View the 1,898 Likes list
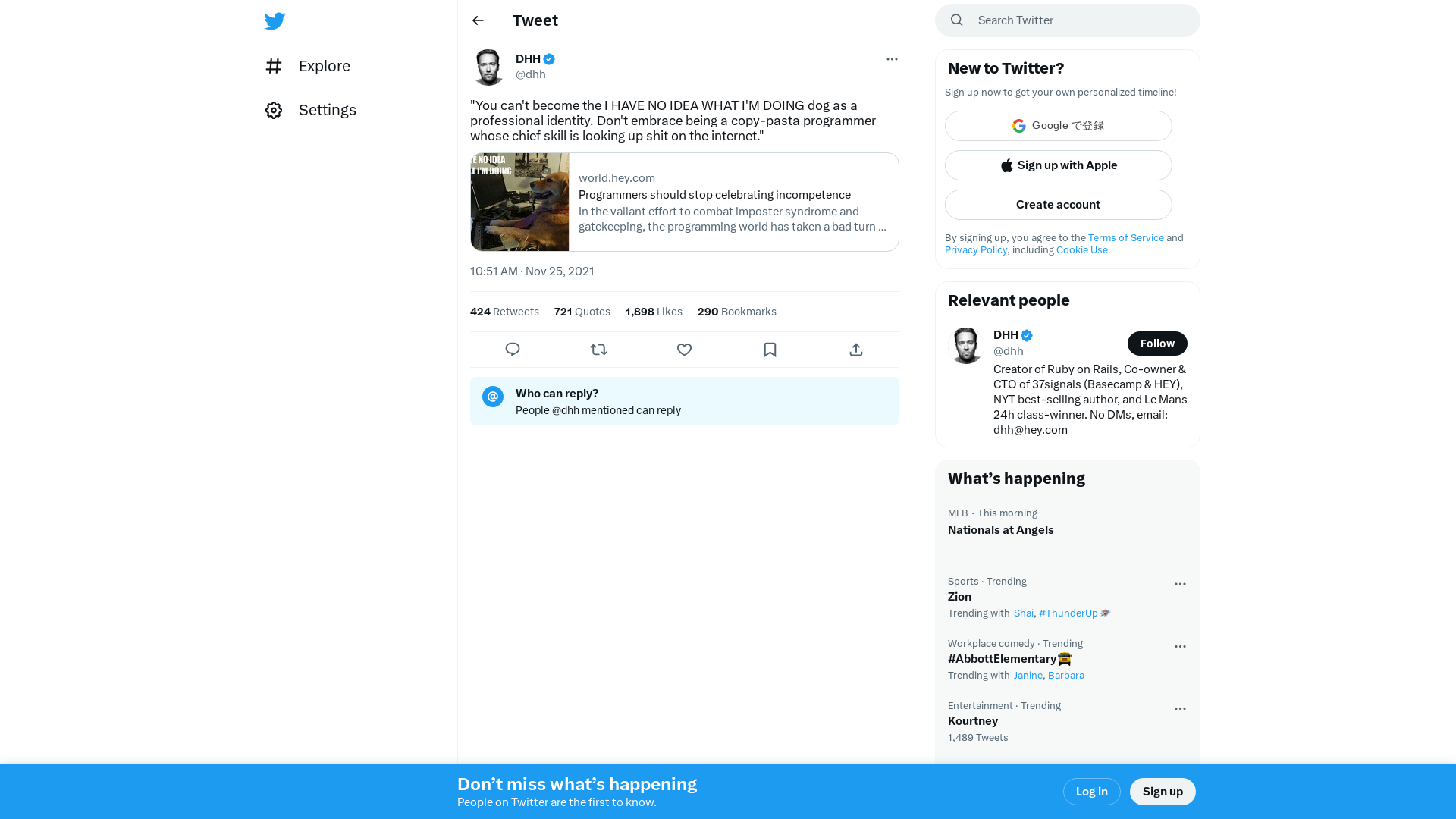1456x819 pixels. click(x=654, y=312)
